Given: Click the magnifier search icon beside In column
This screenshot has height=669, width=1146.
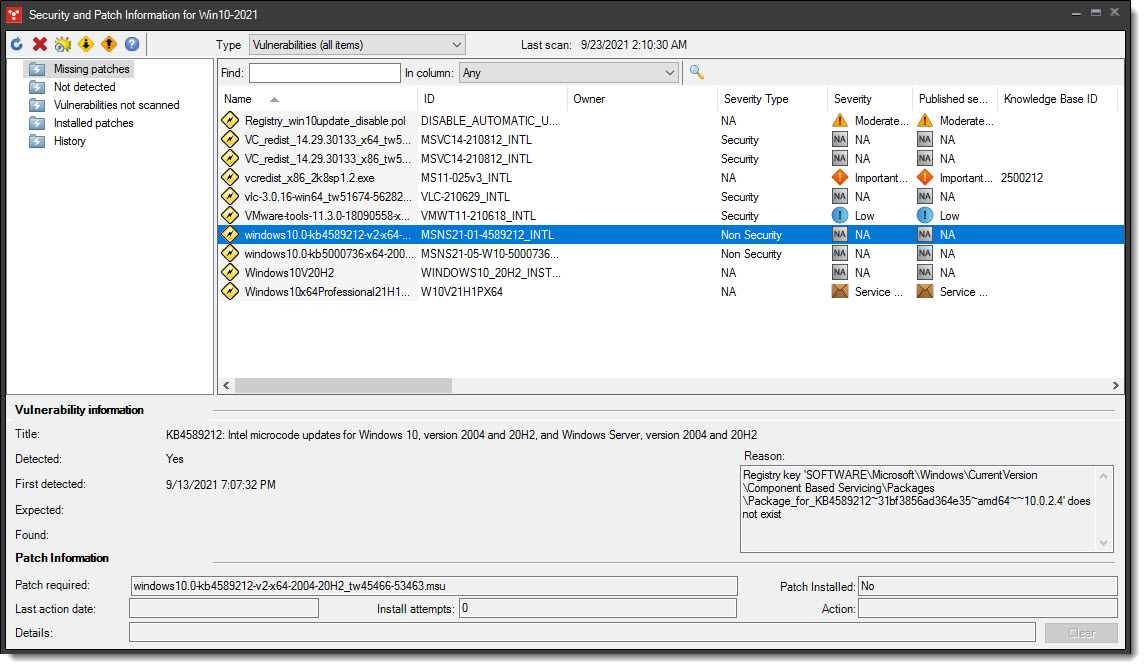Looking at the screenshot, I should tap(696, 72).
